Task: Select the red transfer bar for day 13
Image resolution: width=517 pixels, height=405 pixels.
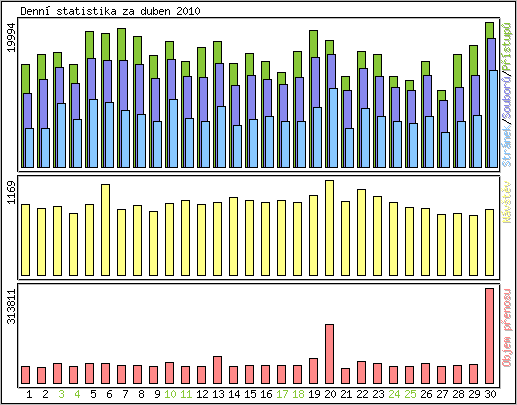Action: click(x=217, y=370)
